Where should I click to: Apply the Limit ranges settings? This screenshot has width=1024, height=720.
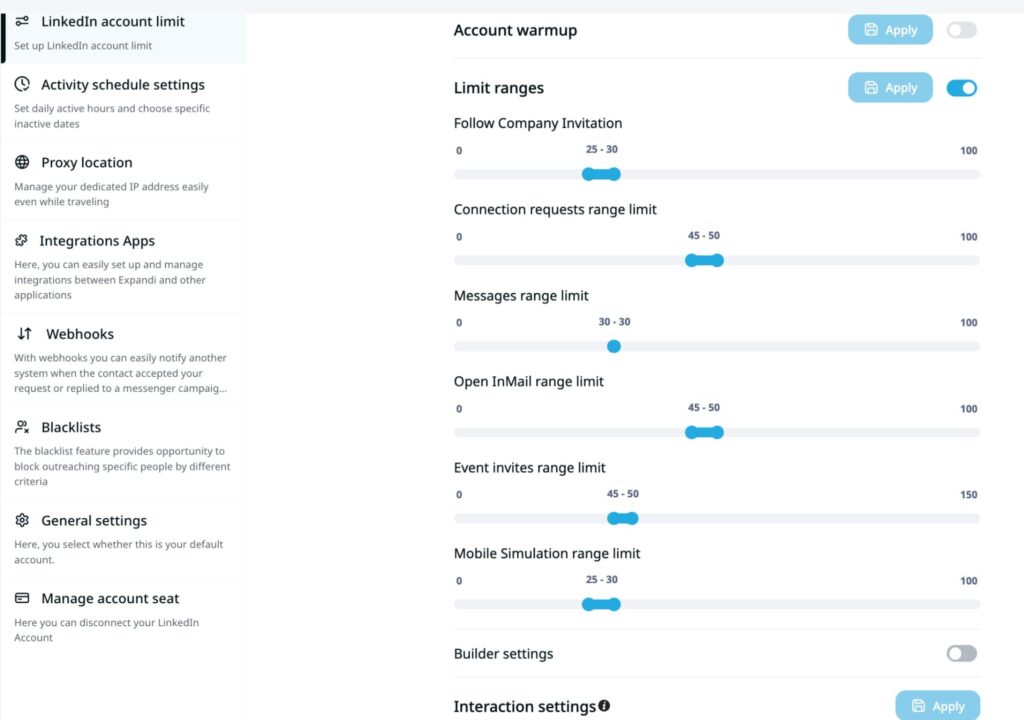pos(890,88)
